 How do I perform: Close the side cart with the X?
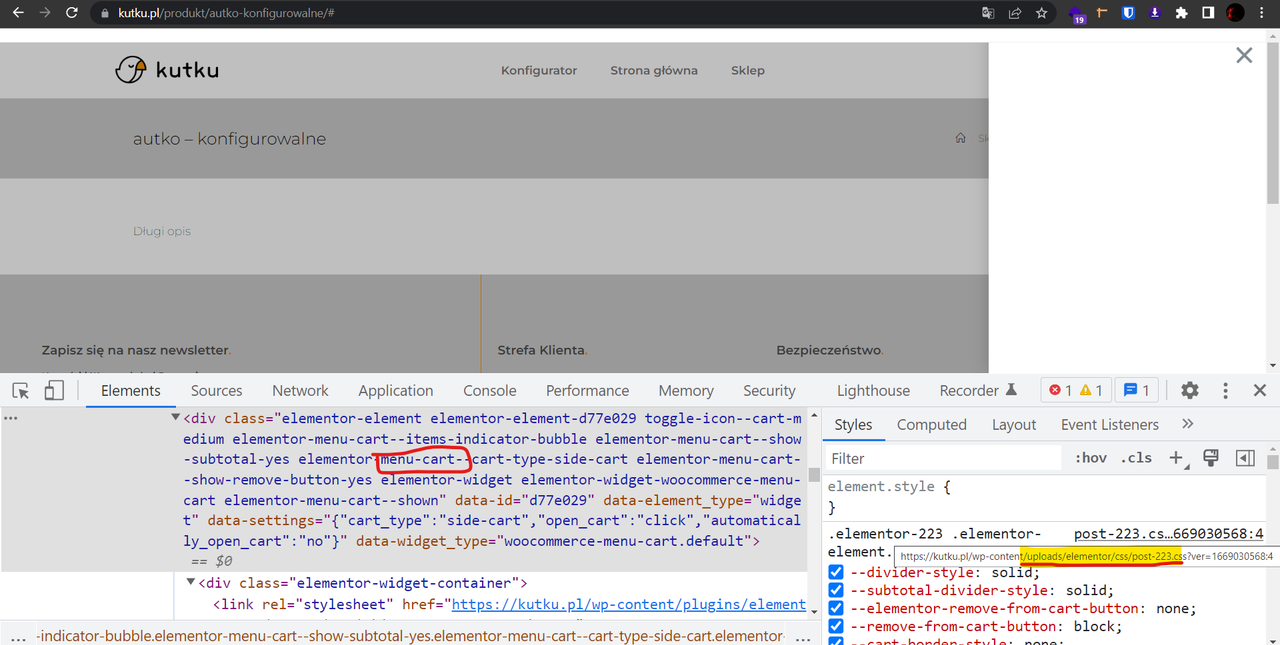pos(1244,56)
